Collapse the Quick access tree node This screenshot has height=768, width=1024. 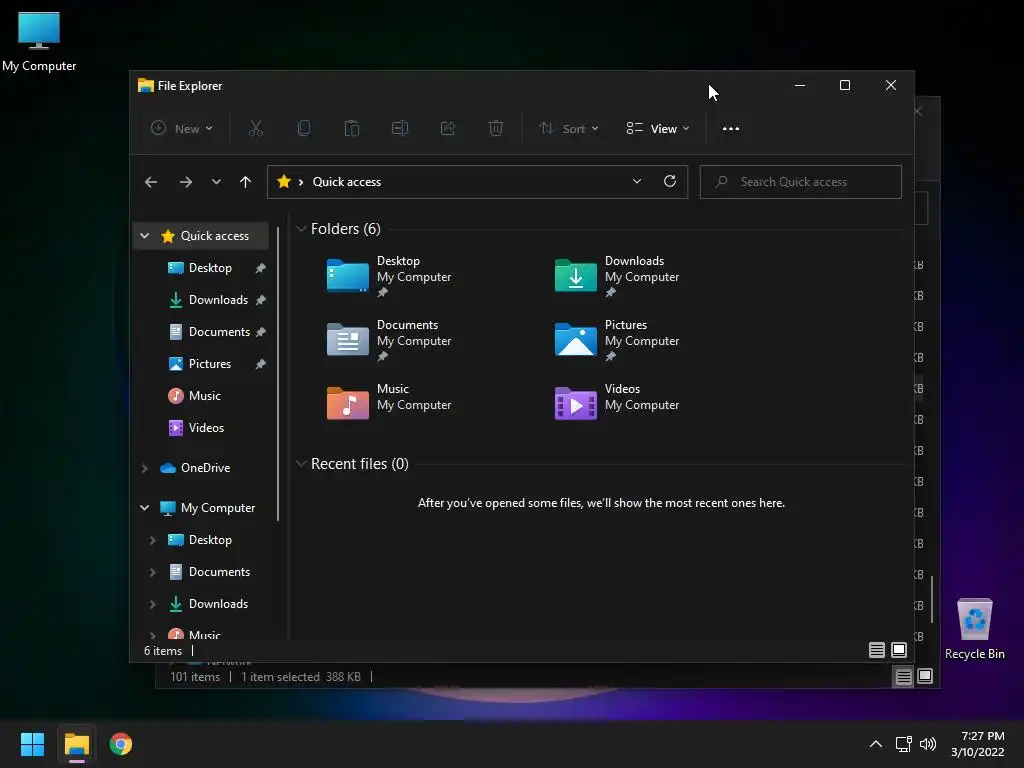click(x=144, y=236)
